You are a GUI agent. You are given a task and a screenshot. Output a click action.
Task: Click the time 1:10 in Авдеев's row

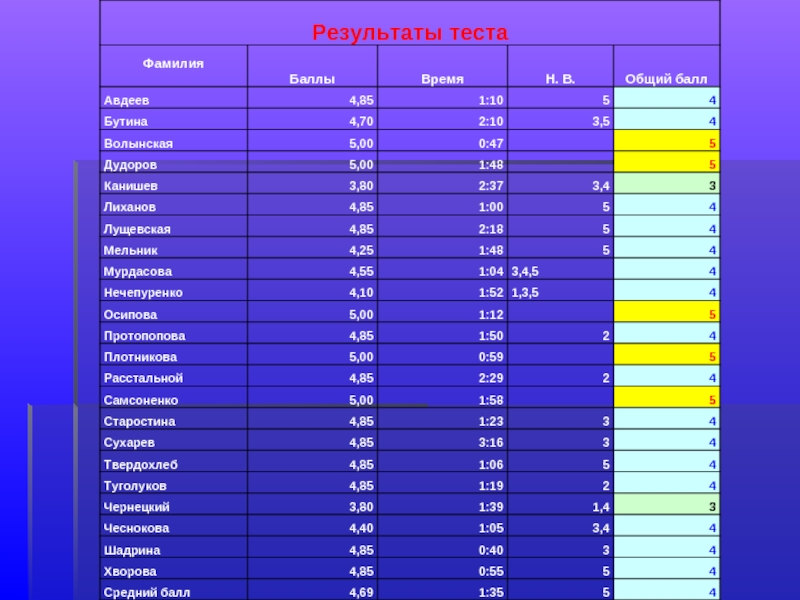tap(491, 100)
